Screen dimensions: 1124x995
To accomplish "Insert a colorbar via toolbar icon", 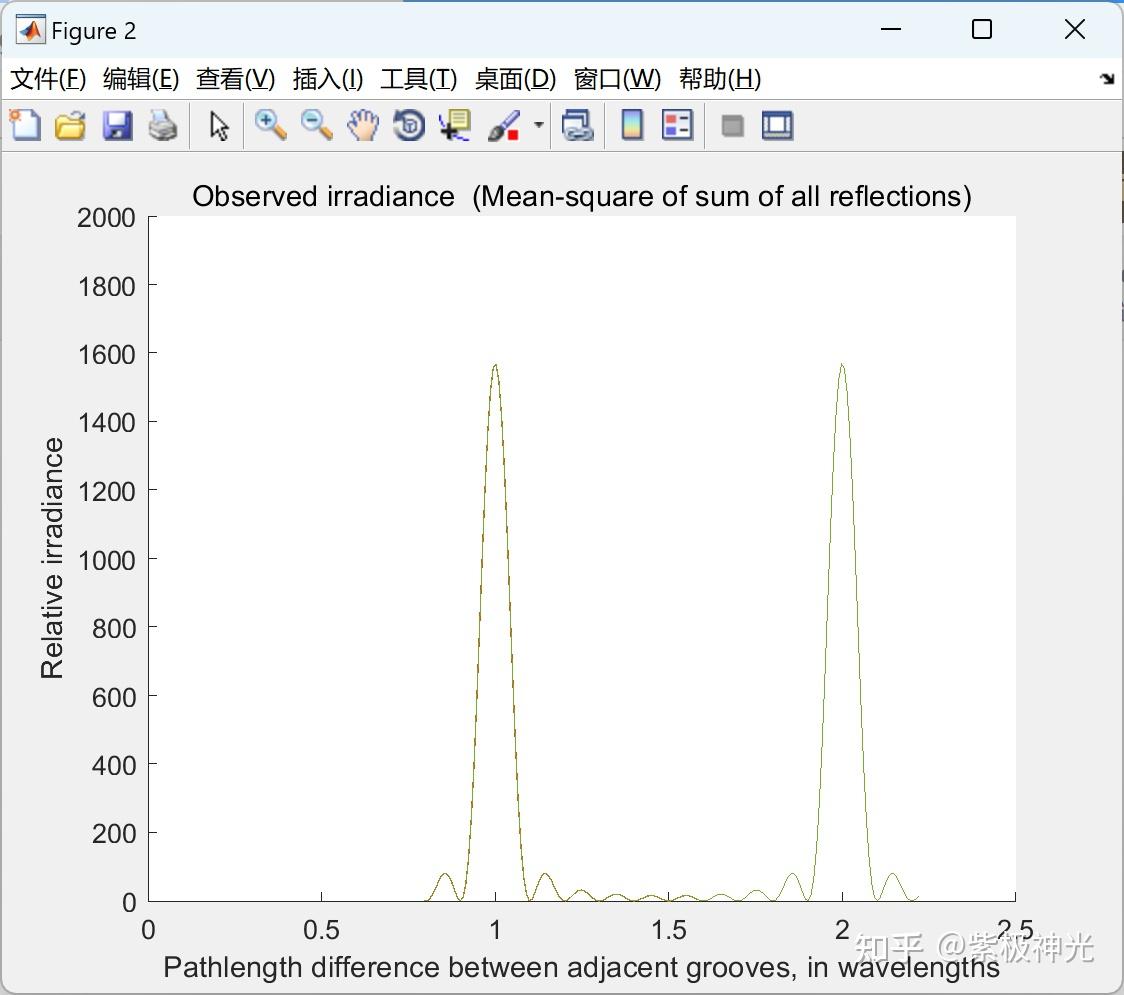I will [632, 125].
